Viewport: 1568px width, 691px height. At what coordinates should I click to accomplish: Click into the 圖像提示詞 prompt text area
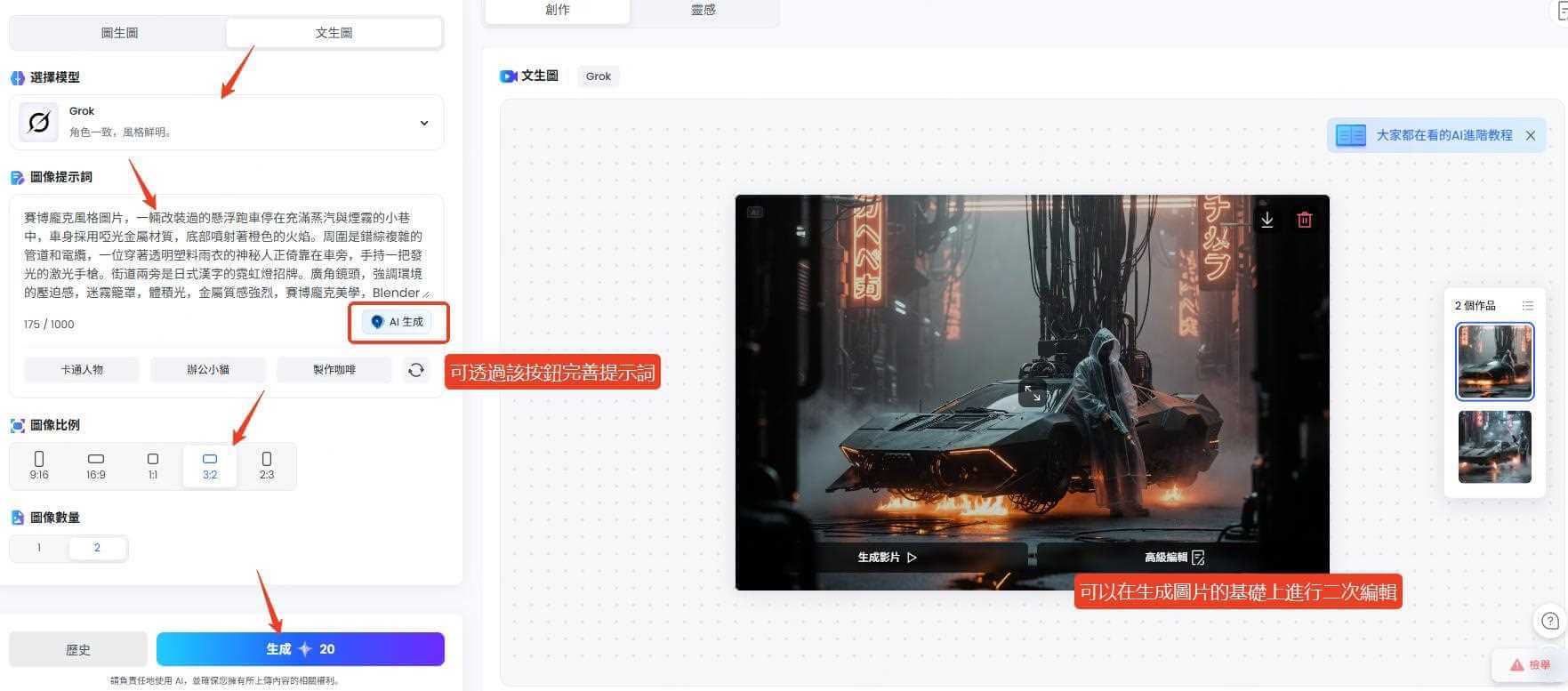click(225, 254)
